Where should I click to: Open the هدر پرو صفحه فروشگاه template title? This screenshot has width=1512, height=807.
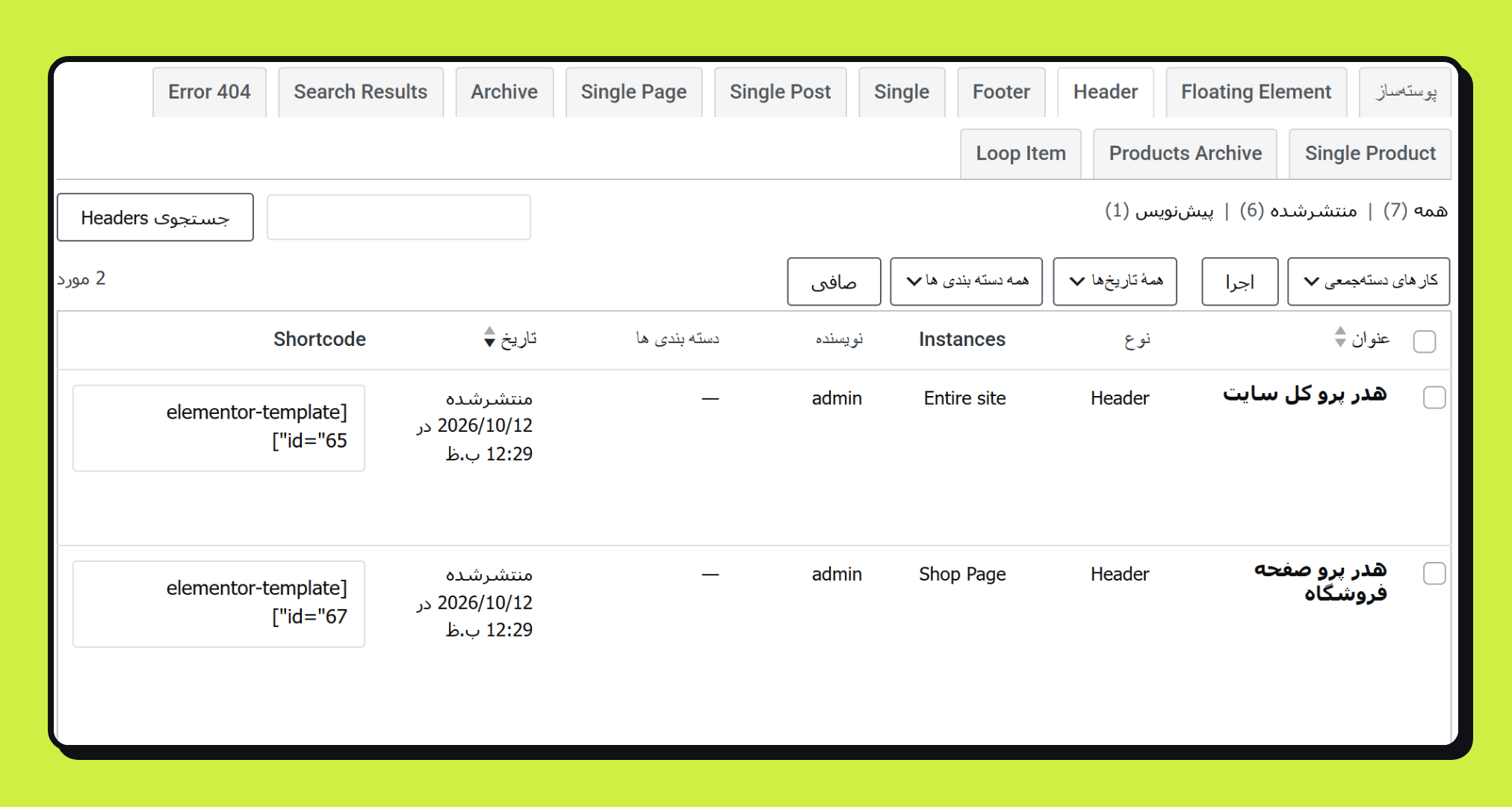1320,581
